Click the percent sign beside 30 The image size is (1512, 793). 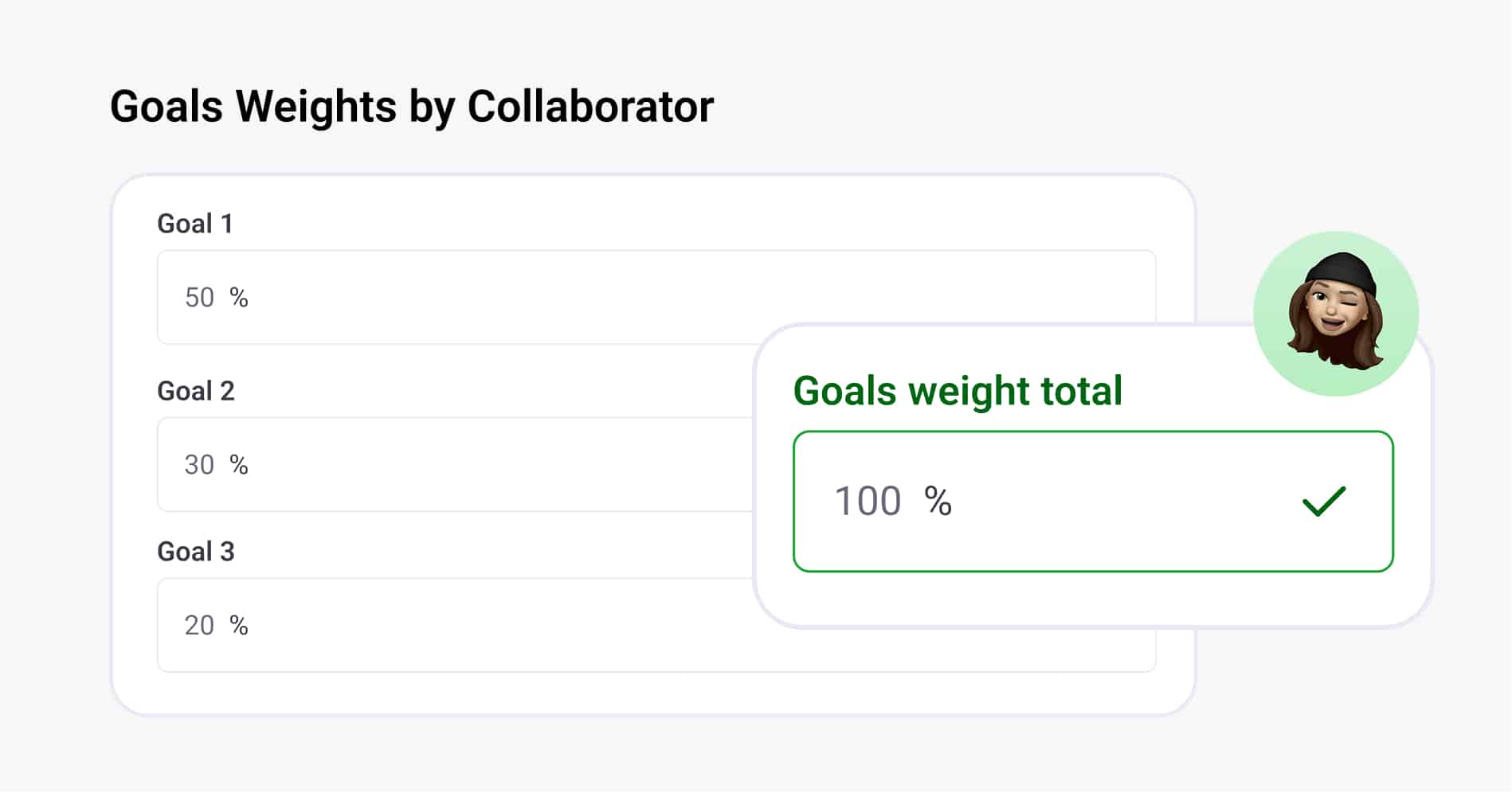pos(239,465)
